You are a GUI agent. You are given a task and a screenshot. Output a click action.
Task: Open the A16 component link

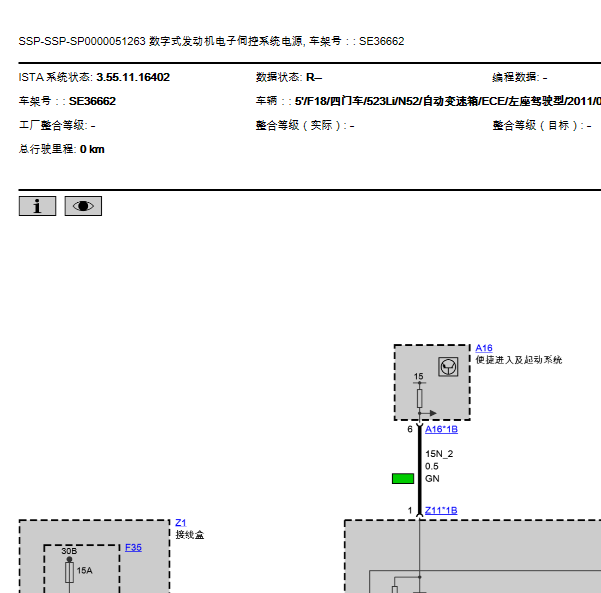[484, 348]
